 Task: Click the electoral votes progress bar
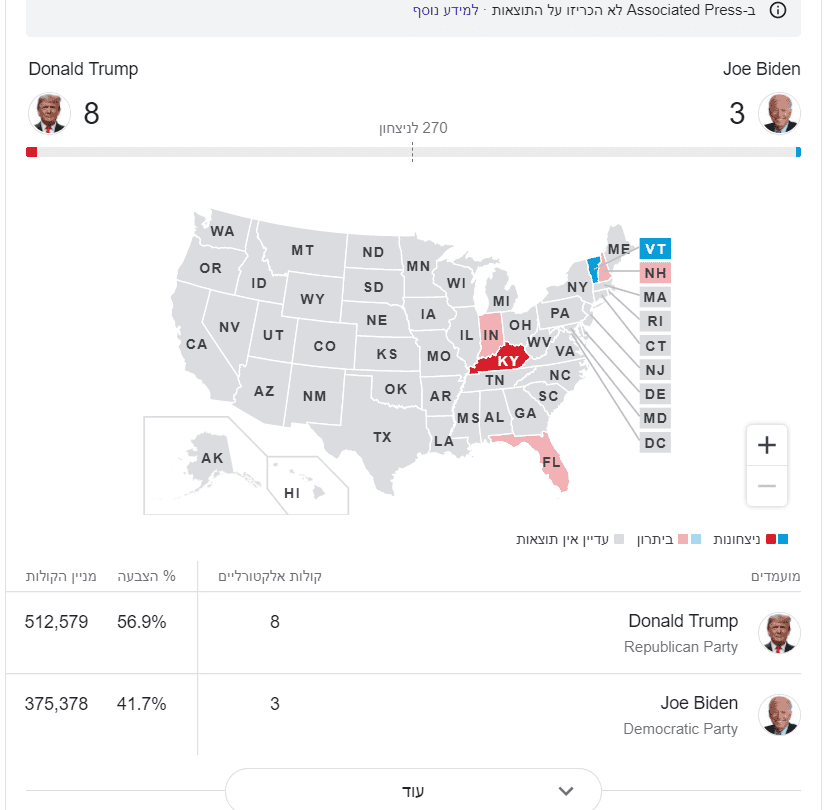(x=413, y=152)
